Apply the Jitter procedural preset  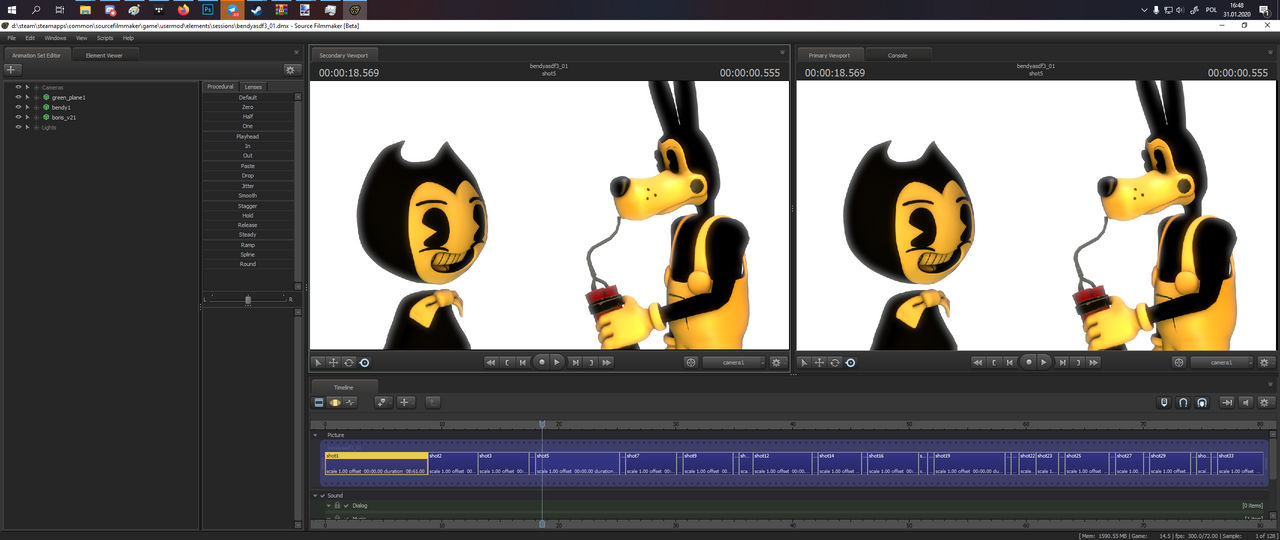click(x=248, y=186)
